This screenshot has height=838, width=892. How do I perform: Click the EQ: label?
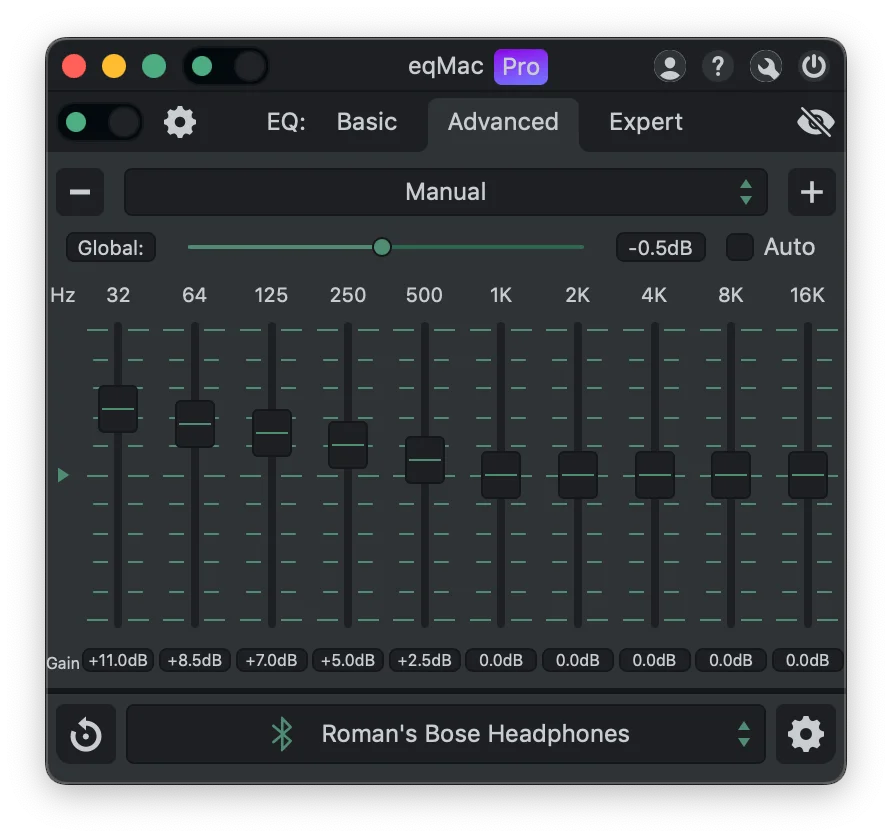point(286,122)
